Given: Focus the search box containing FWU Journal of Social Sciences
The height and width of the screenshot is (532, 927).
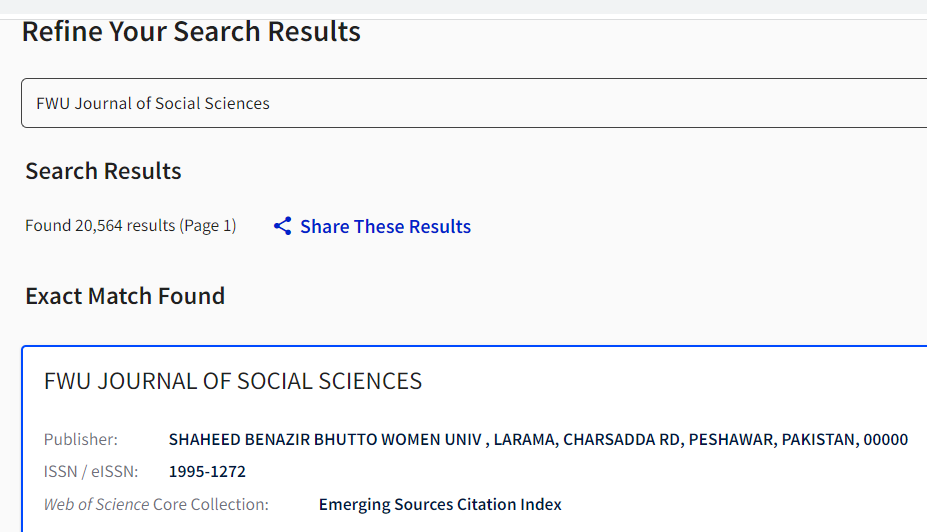Looking at the screenshot, I should pyautogui.click(x=474, y=103).
